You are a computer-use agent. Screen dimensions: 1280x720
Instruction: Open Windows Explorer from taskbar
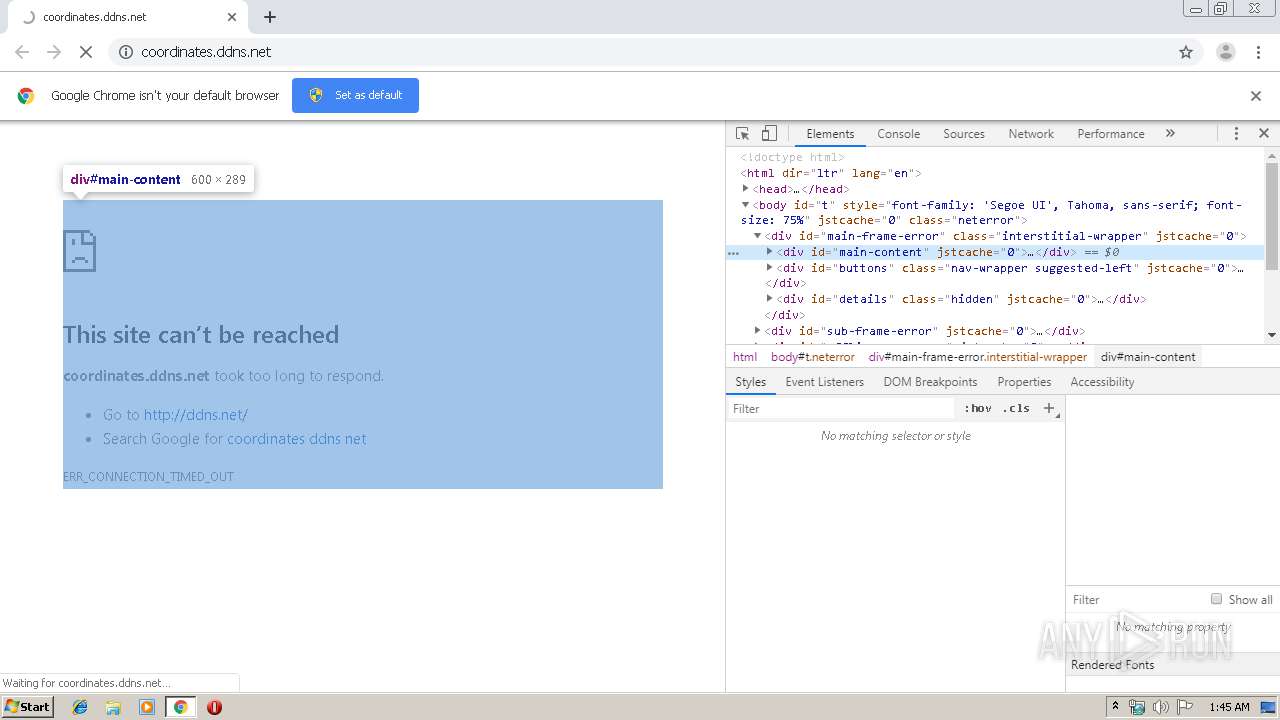[113, 707]
